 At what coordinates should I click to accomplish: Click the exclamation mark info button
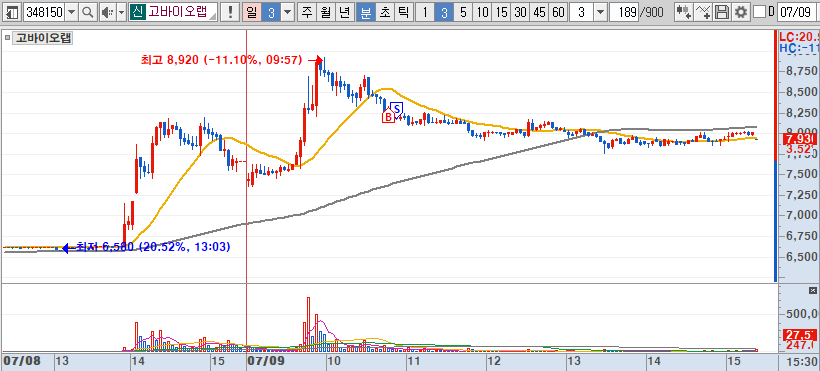(229, 12)
